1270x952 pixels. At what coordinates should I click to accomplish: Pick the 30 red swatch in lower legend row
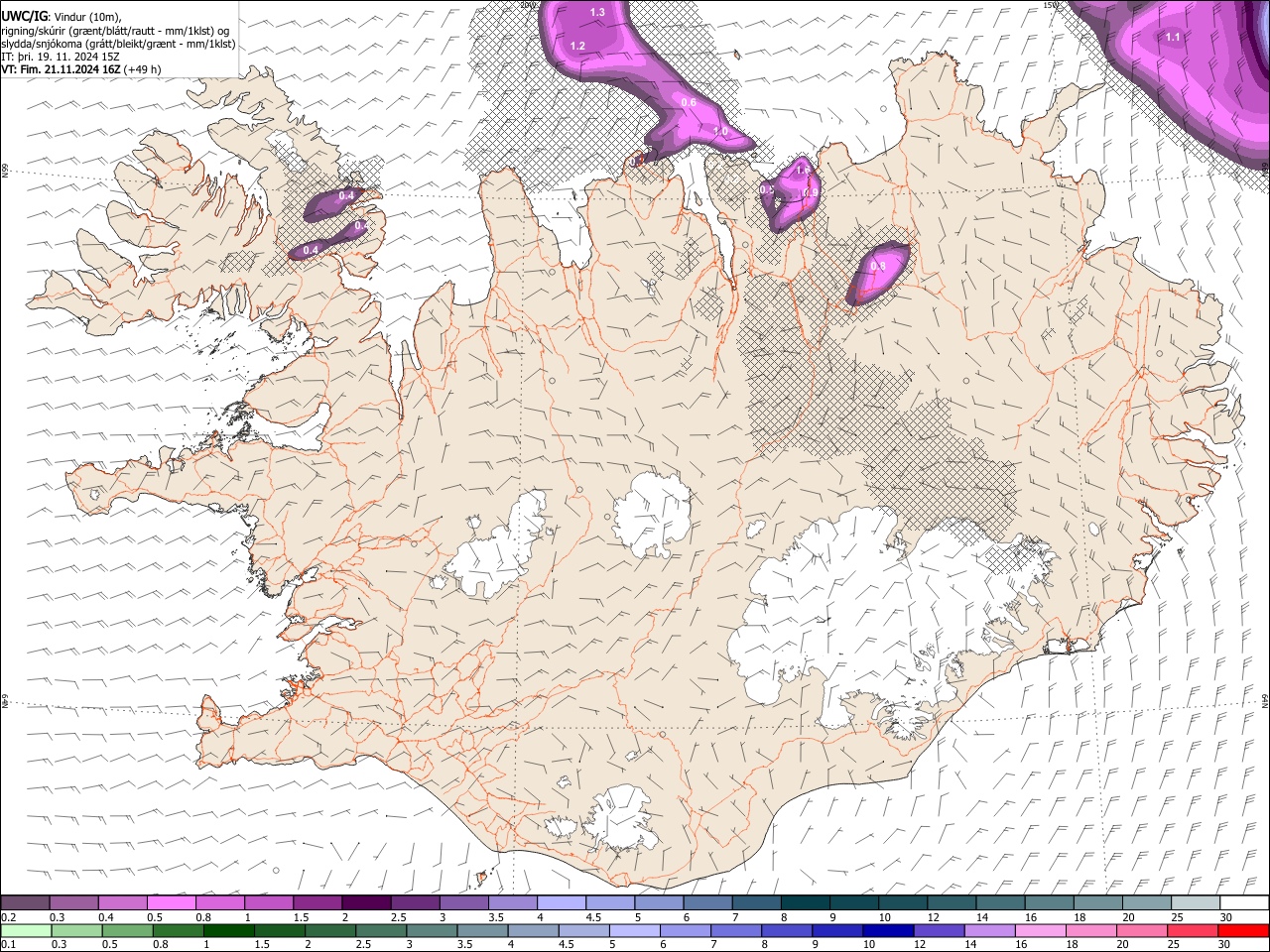[x=1243, y=930]
